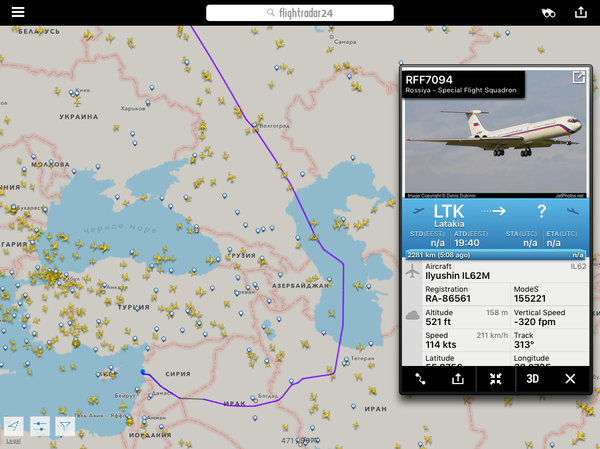Click the Il-62 aircraft photo
600x449 pixels.
click(496, 134)
